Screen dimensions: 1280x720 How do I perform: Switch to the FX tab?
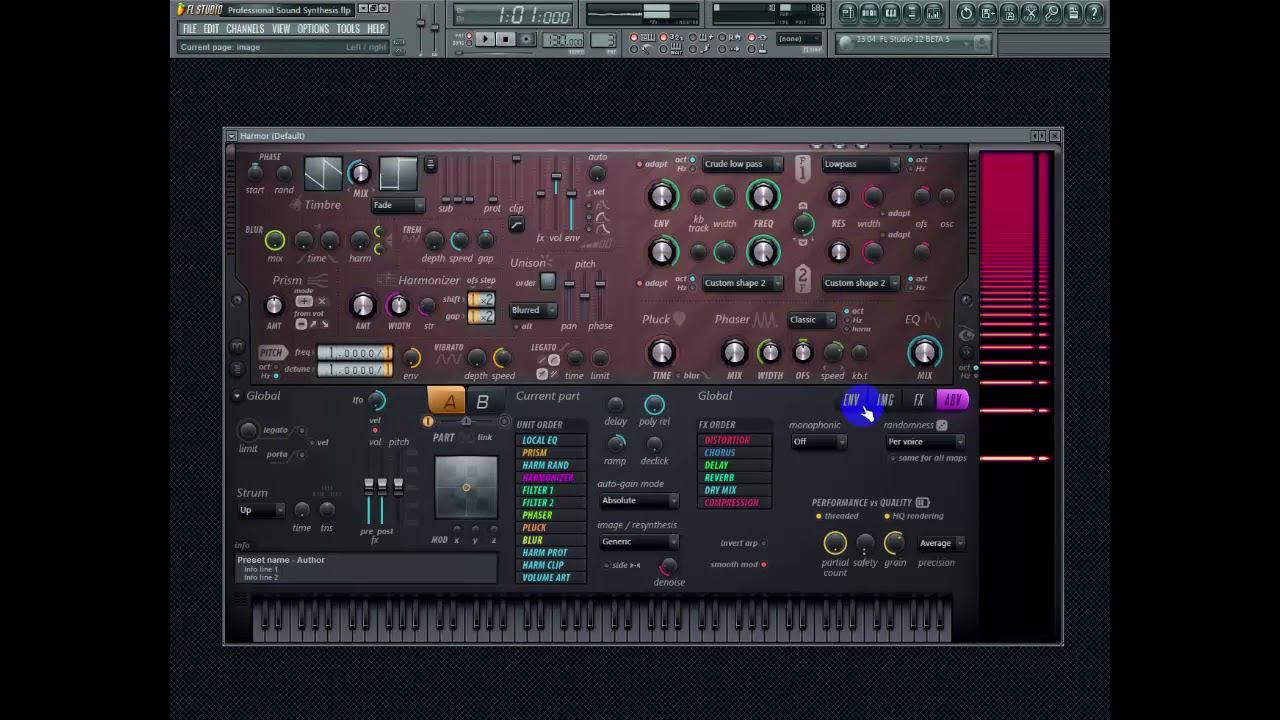pos(918,400)
